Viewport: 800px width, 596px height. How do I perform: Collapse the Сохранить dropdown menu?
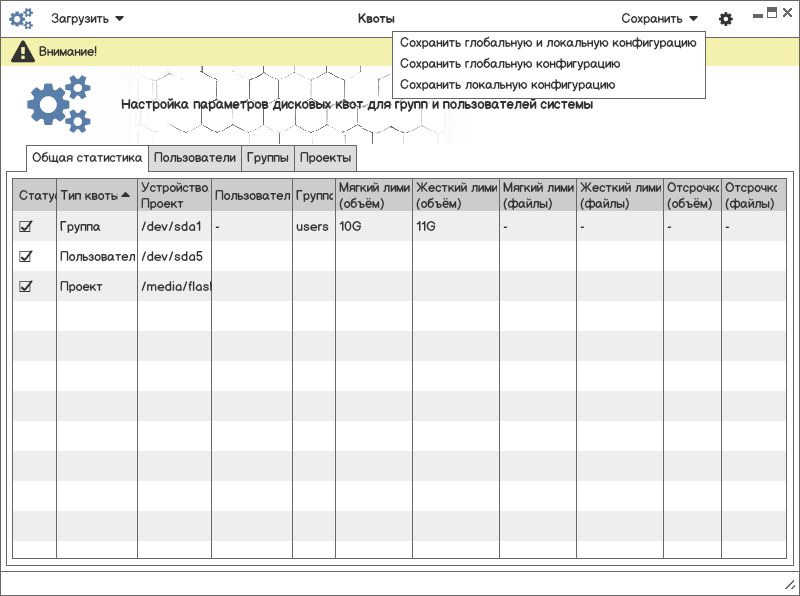[659, 19]
